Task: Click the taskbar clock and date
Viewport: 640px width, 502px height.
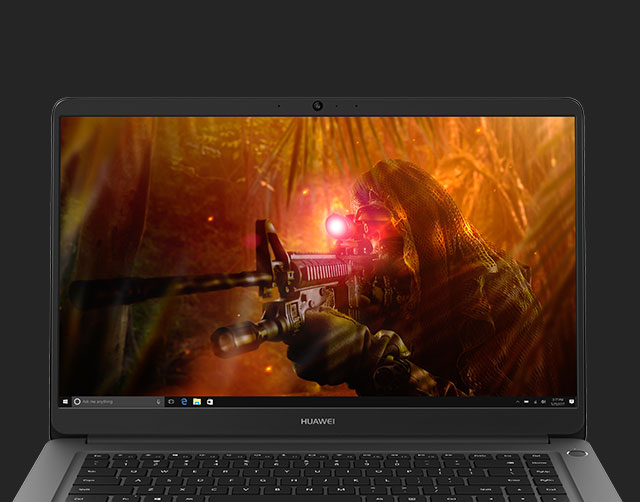Action: point(558,402)
